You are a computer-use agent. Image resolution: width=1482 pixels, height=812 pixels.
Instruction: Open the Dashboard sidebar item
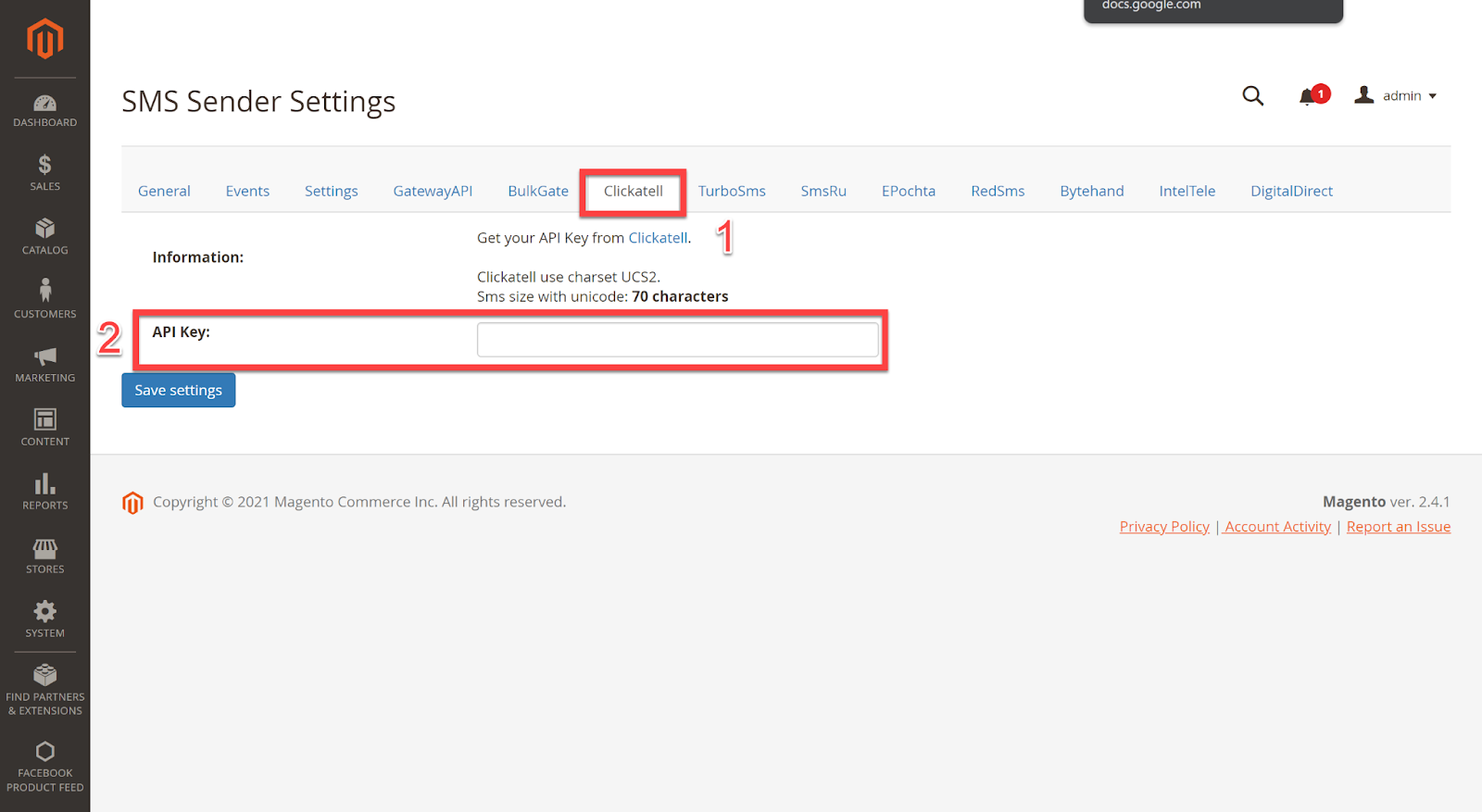[44, 110]
